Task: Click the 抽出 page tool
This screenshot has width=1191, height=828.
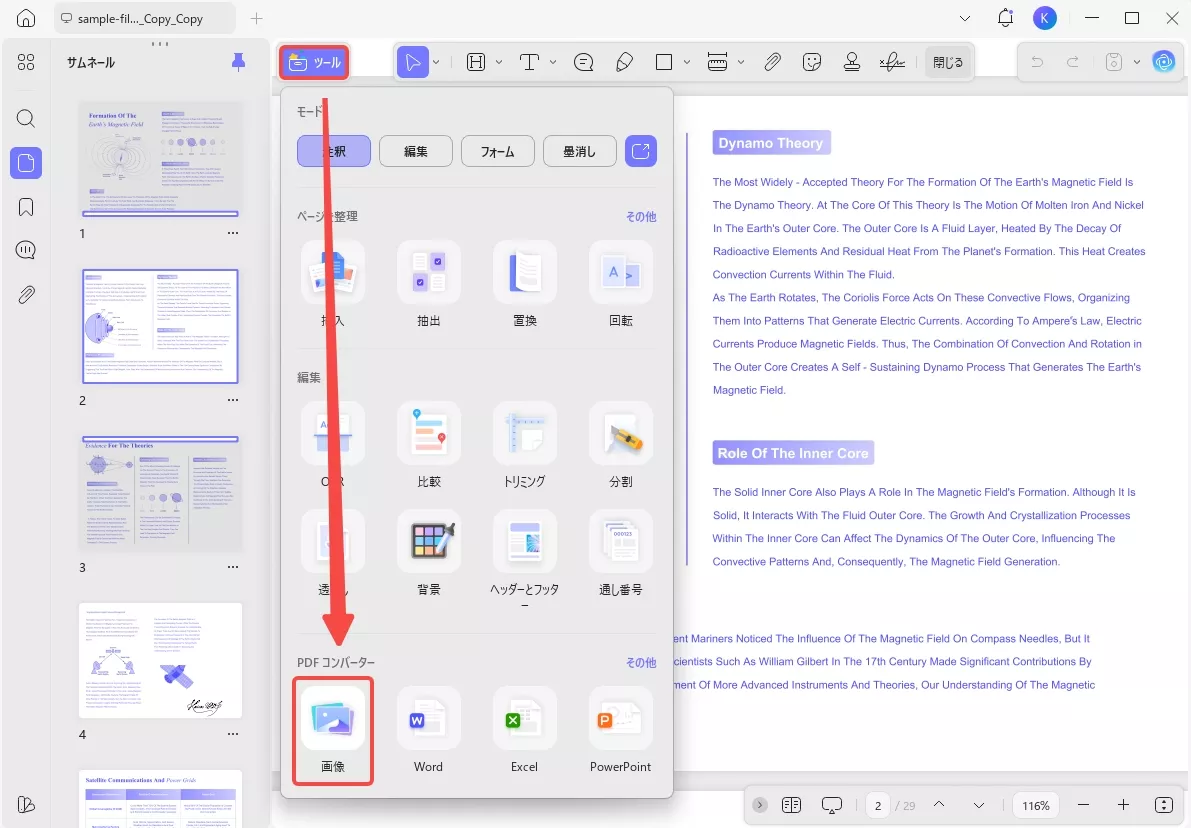Action: (428, 285)
